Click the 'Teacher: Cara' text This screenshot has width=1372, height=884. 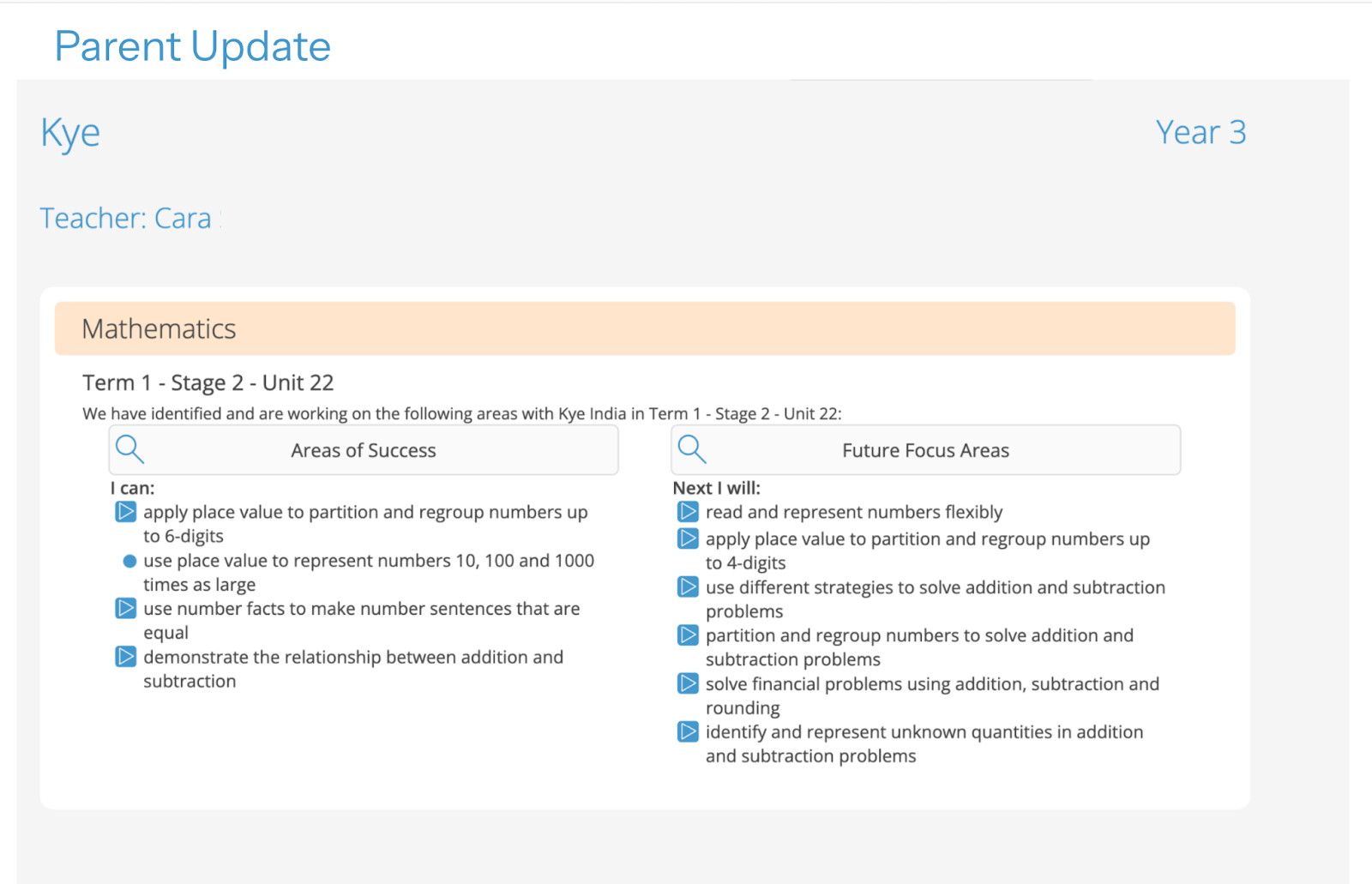point(126,219)
